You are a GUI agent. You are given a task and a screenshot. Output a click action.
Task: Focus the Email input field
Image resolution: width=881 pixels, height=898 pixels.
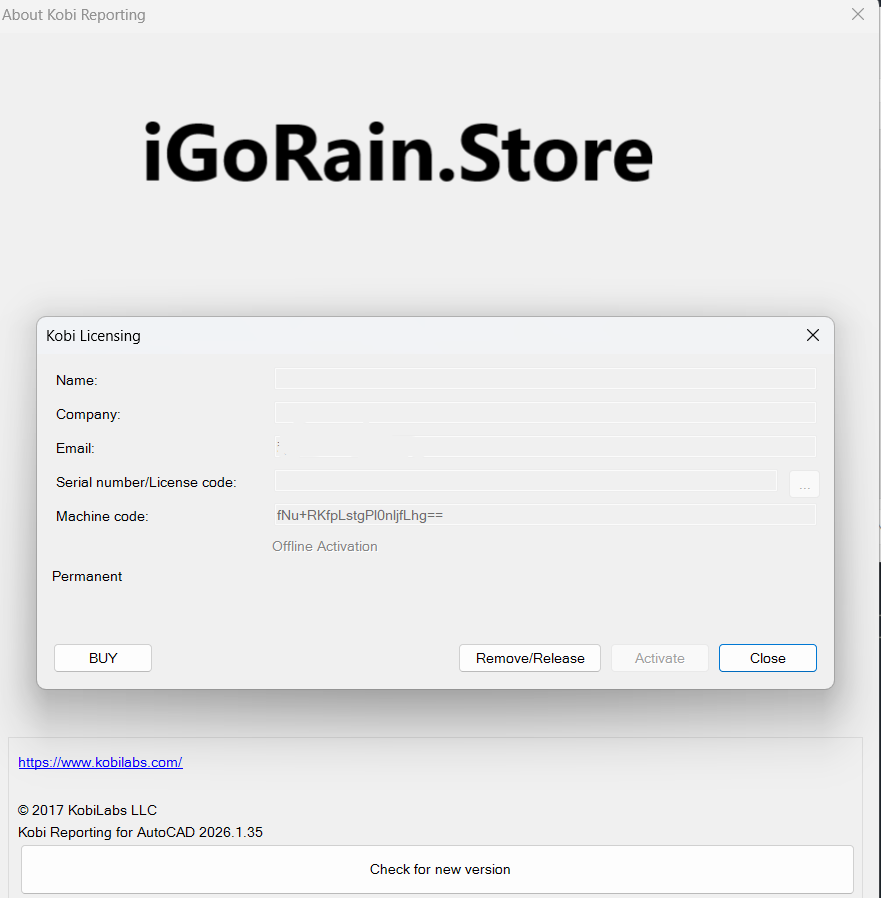coord(545,447)
